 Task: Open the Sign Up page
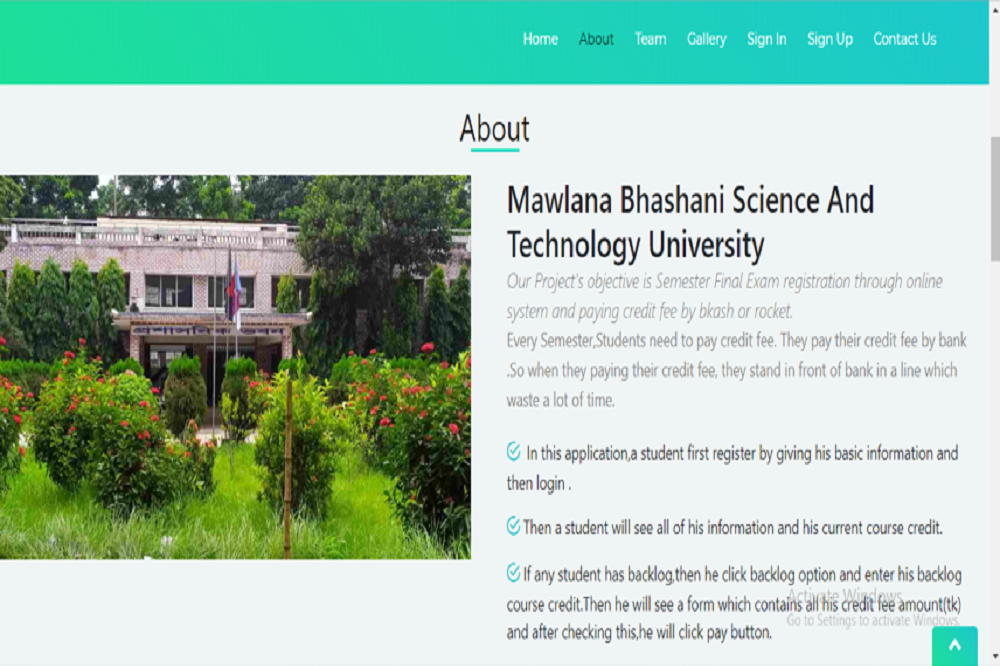[x=829, y=39]
